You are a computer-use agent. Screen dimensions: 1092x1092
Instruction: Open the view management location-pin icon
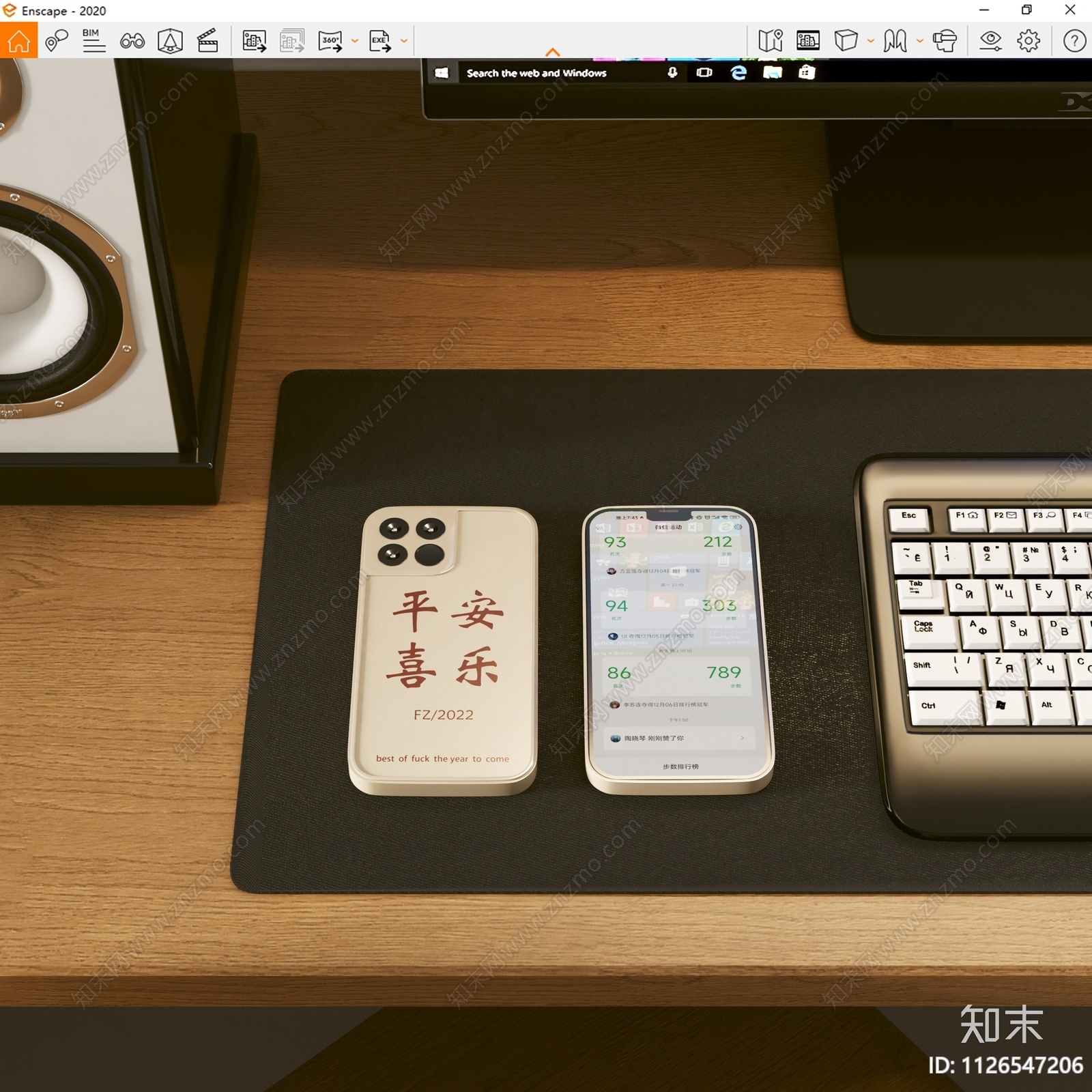[x=57, y=41]
